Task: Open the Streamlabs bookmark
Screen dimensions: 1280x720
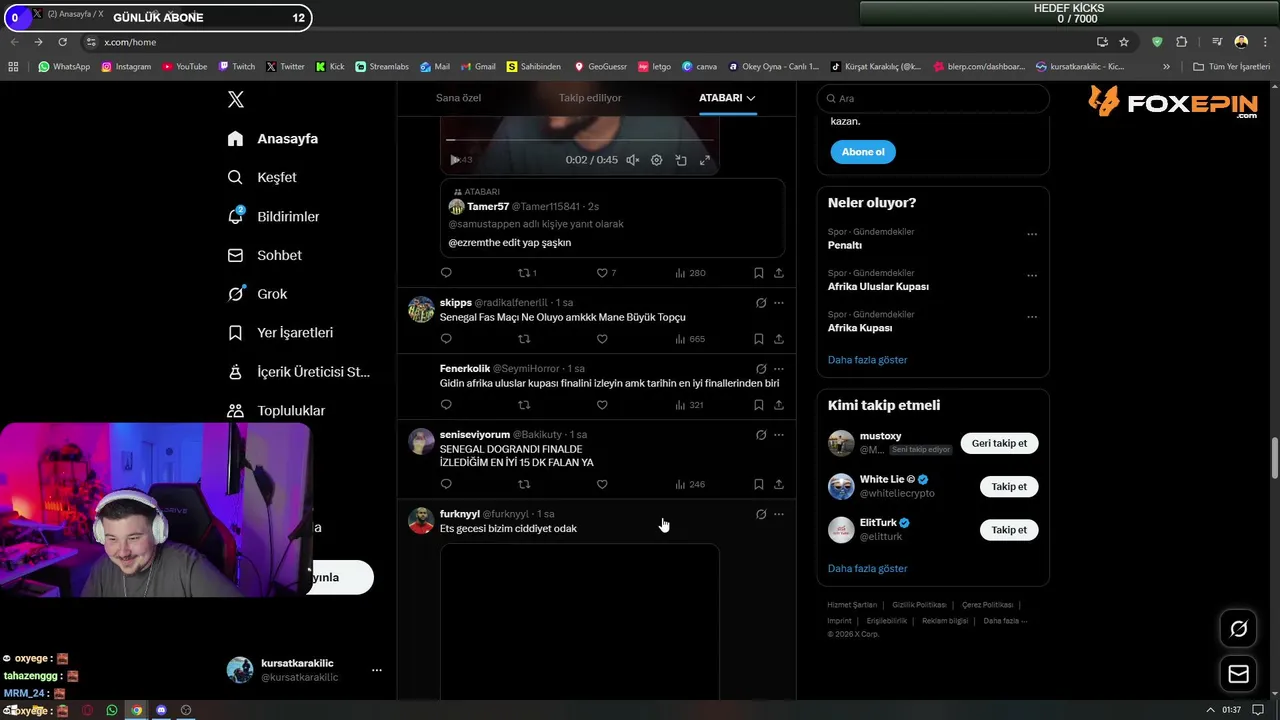Action: [382, 67]
